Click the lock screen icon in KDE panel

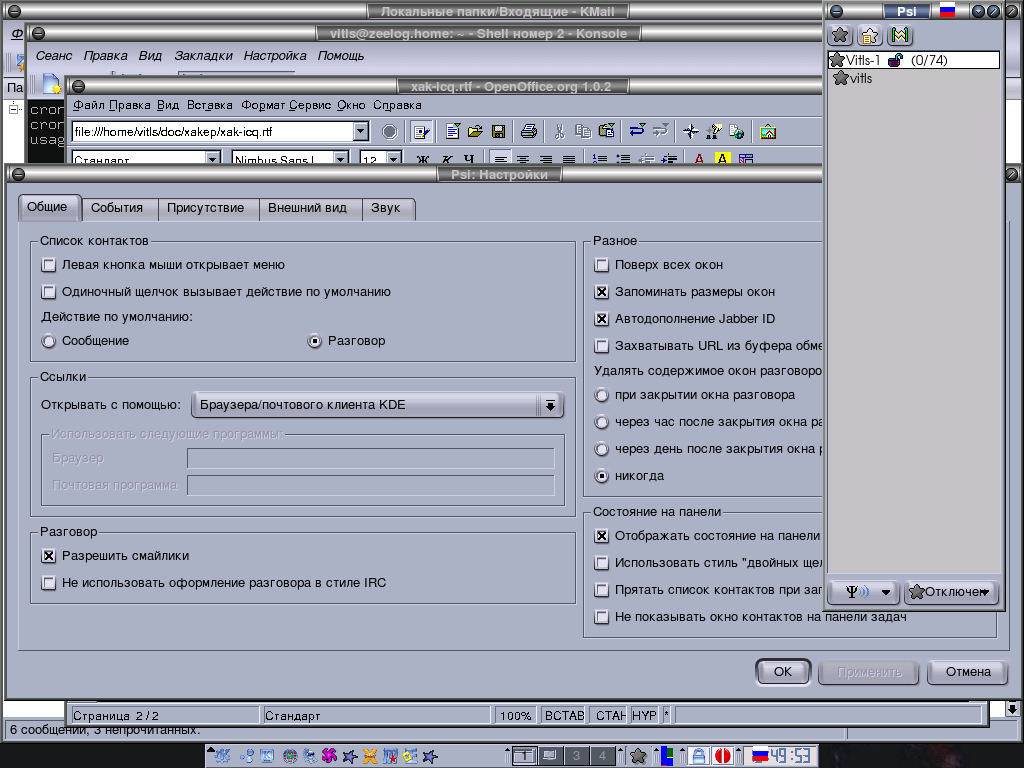pos(699,756)
